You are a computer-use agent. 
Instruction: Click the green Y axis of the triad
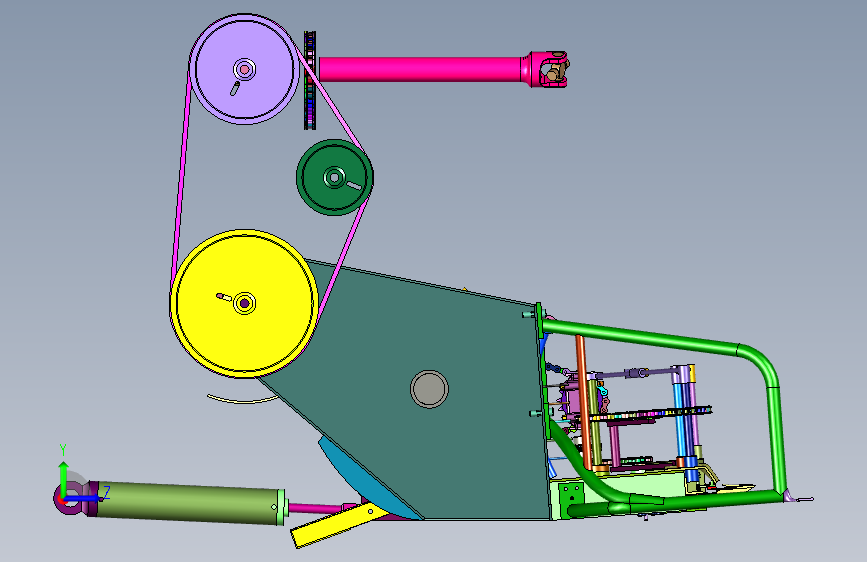coord(64,477)
